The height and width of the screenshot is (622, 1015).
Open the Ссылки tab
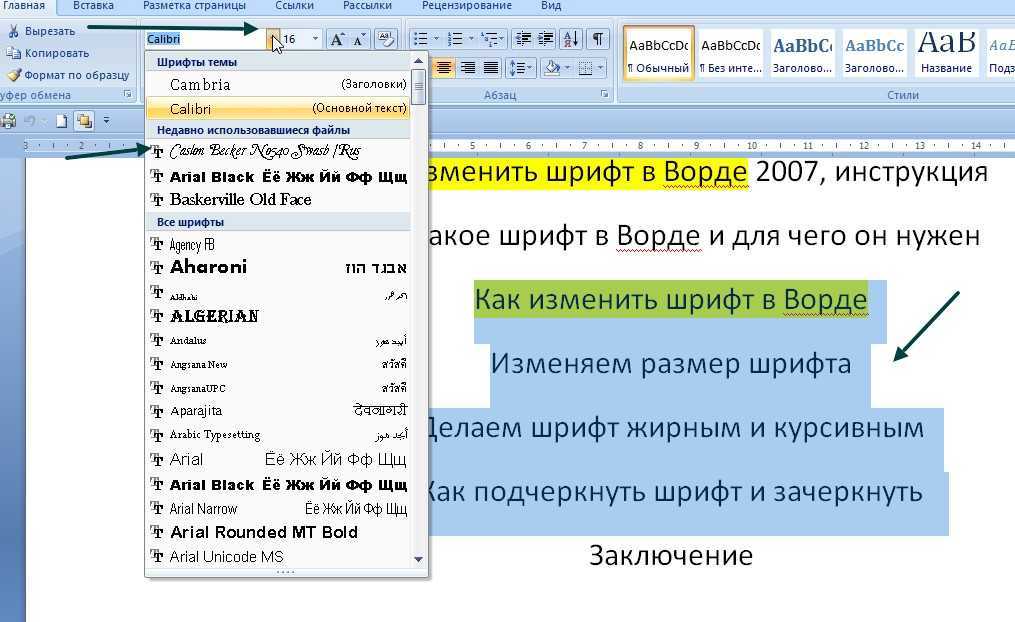[x=295, y=6]
